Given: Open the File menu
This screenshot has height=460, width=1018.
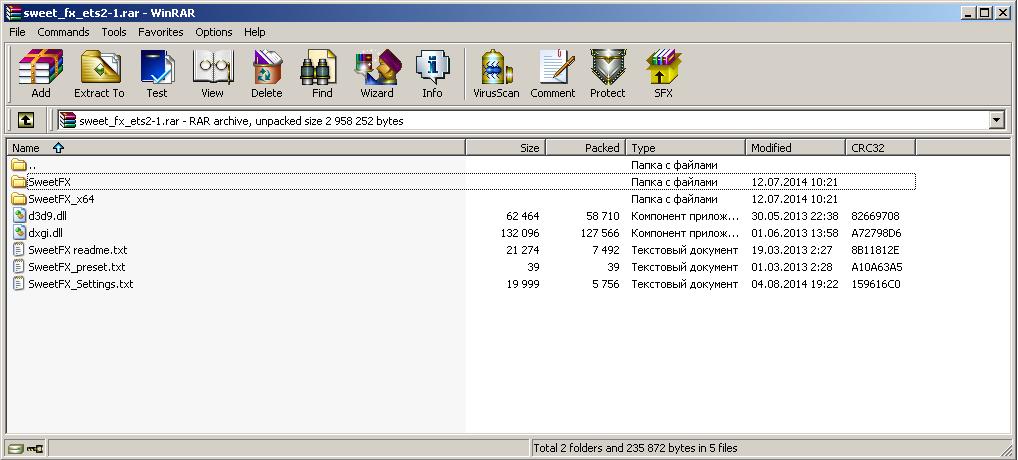Looking at the screenshot, I should (x=18, y=32).
